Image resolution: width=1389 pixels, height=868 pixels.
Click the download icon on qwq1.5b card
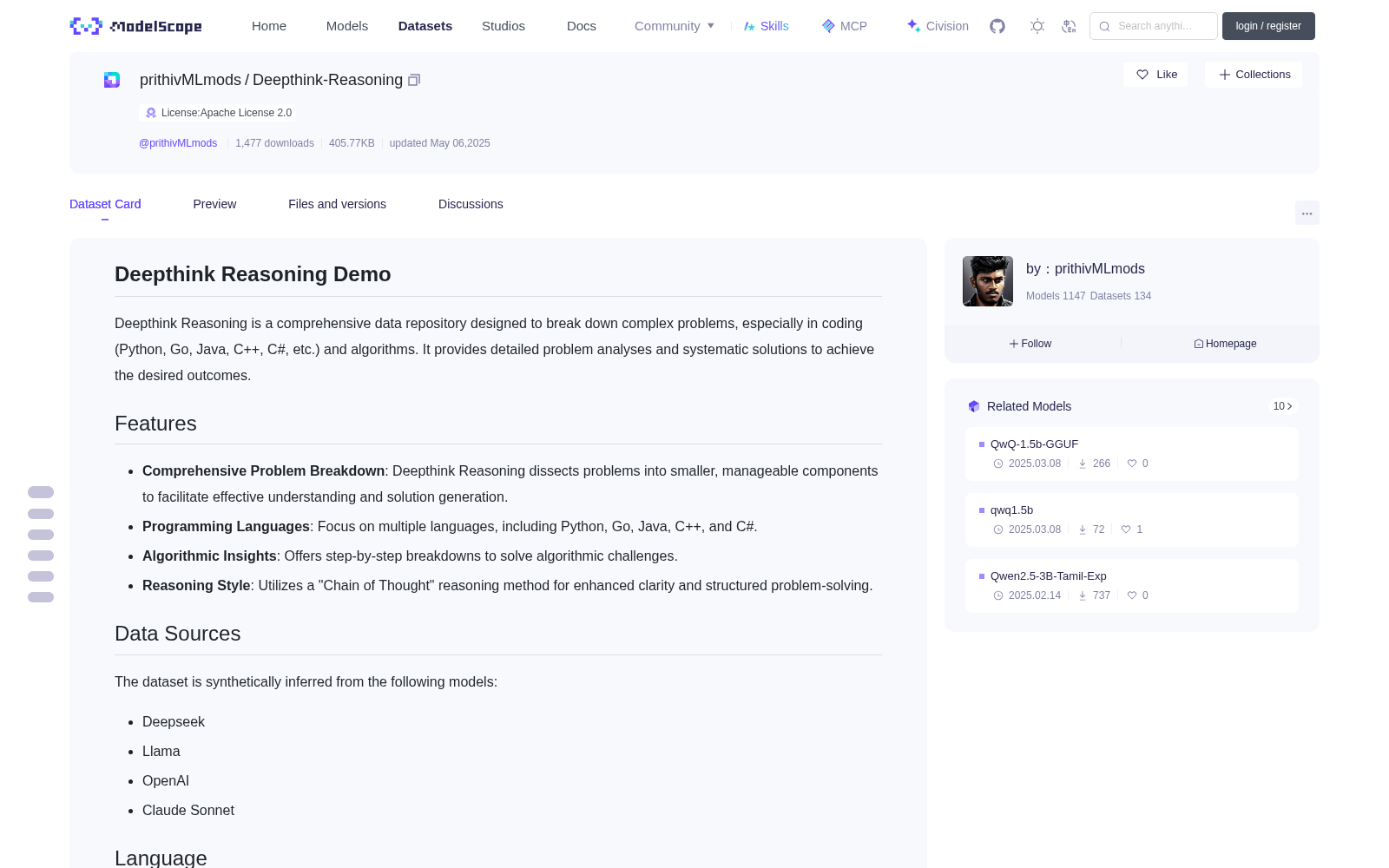coord(1083,529)
